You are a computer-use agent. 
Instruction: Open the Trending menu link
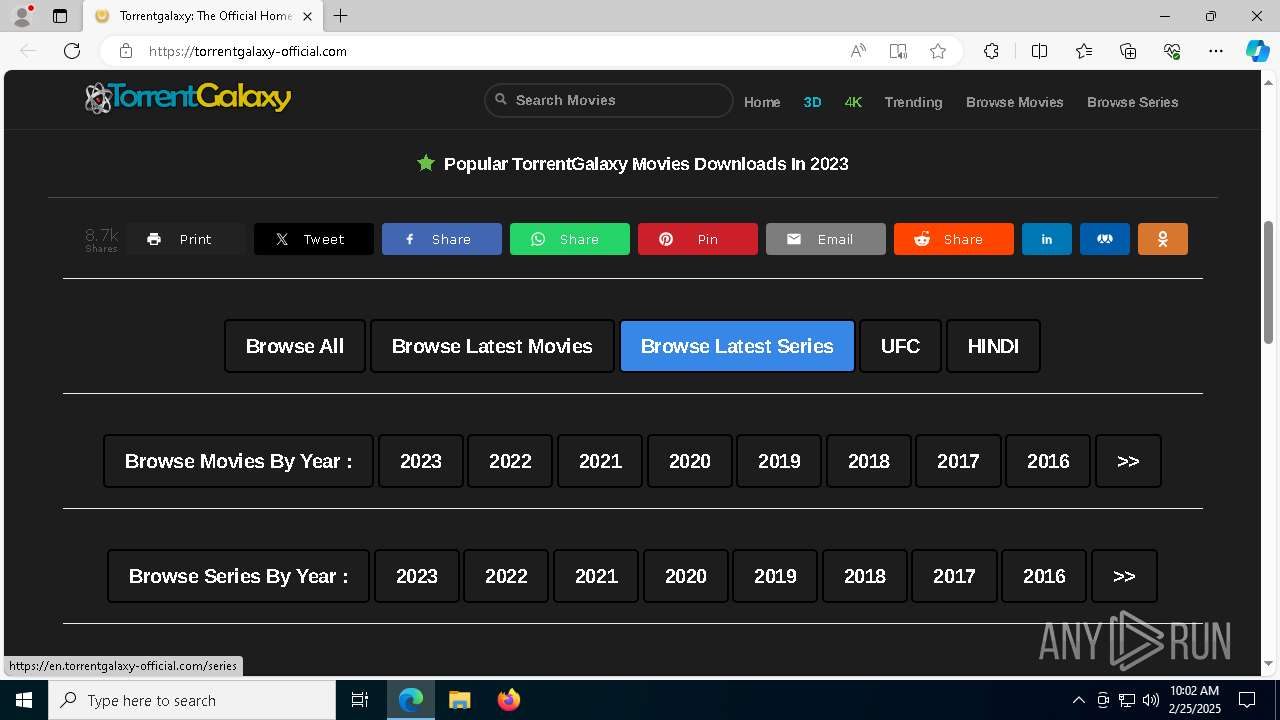click(x=913, y=102)
